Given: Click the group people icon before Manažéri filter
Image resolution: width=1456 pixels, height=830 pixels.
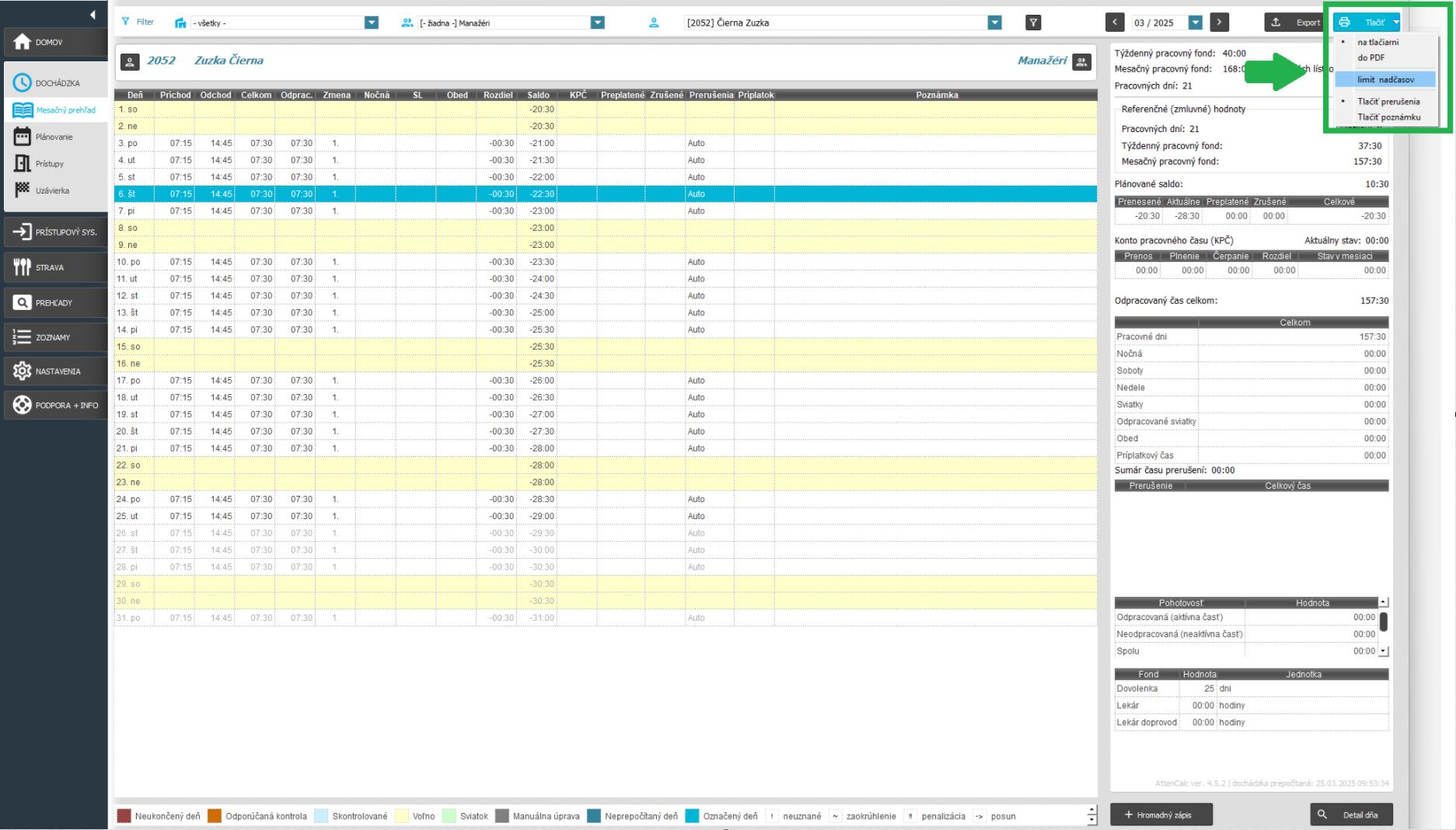Looking at the screenshot, I should pyautogui.click(x=407, y=23).
